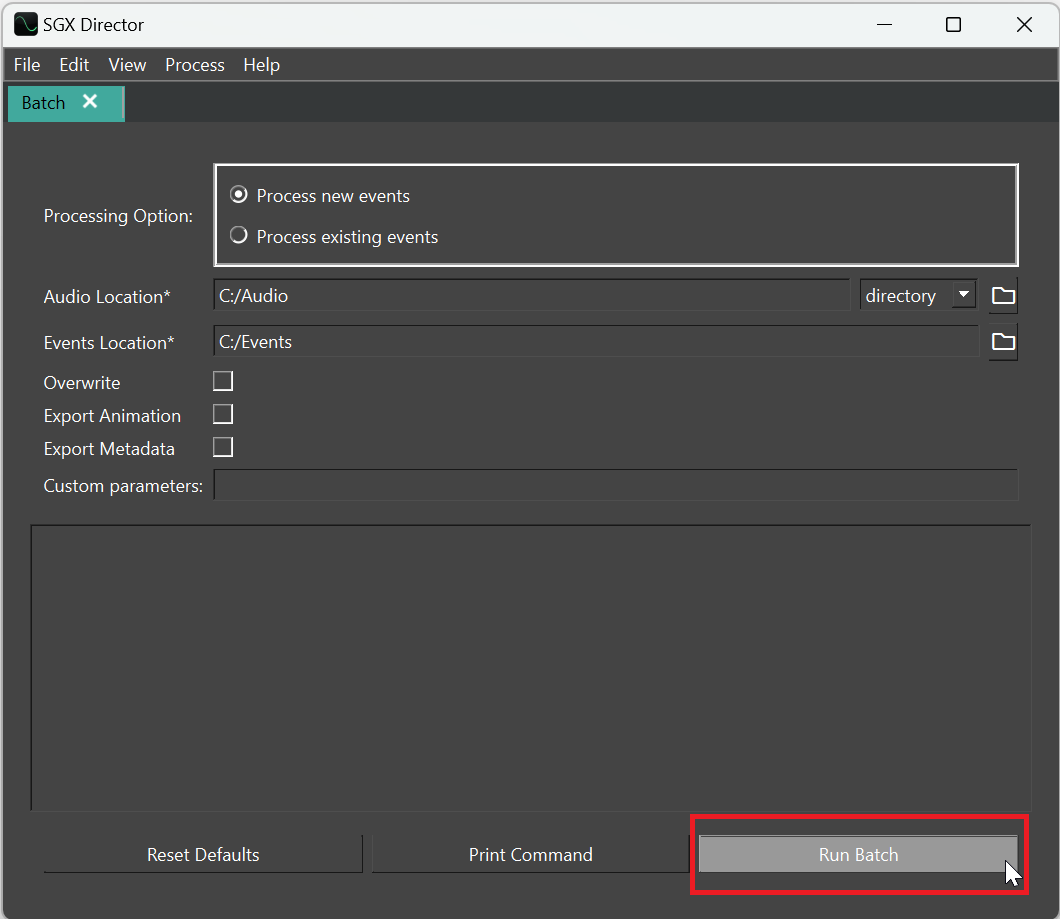1060x919 pixels.
Task: Open the Process menu
Action: (195, 65)
